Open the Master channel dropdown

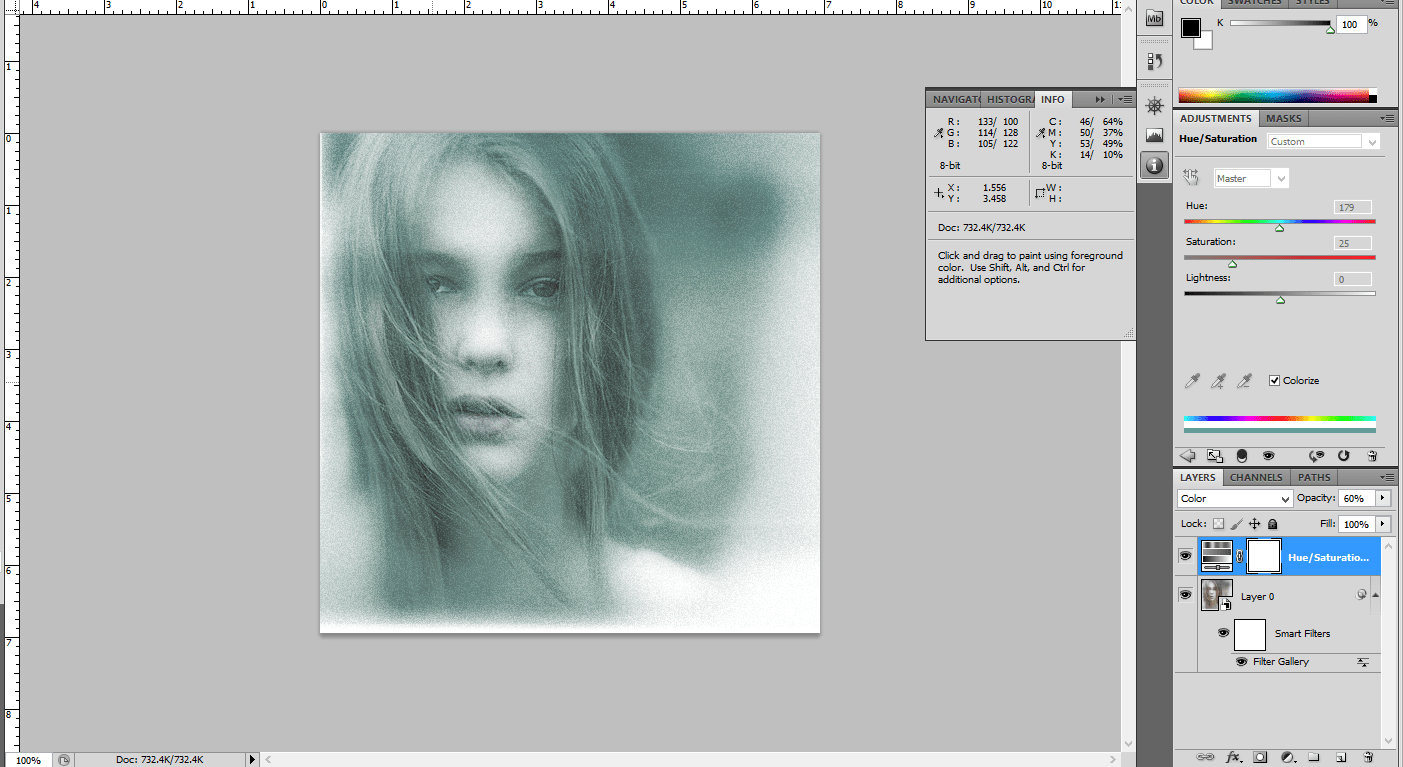pos(1251,178)
